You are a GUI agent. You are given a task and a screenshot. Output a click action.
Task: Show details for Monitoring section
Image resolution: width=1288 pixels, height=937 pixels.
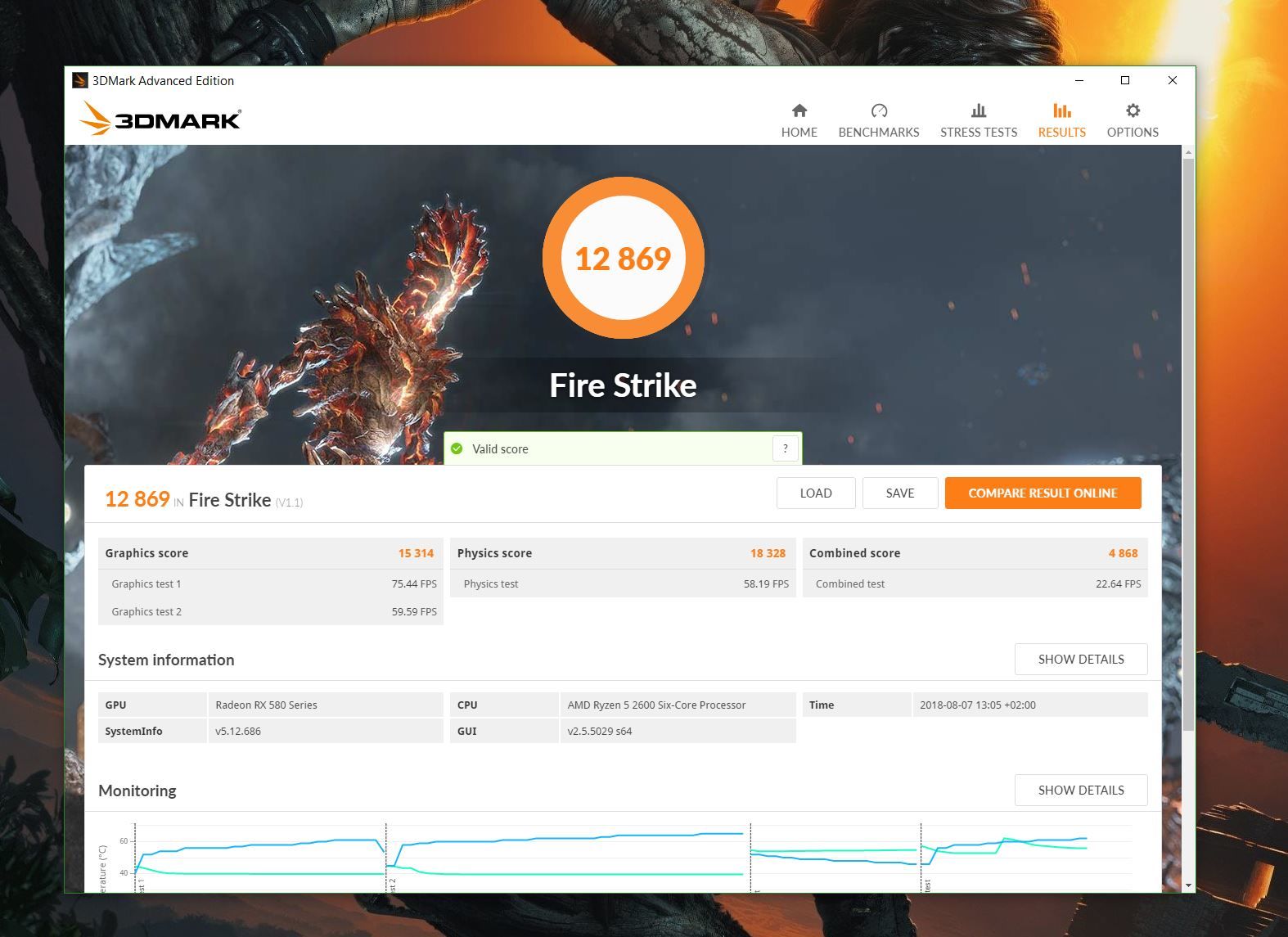coord(1081,791)
